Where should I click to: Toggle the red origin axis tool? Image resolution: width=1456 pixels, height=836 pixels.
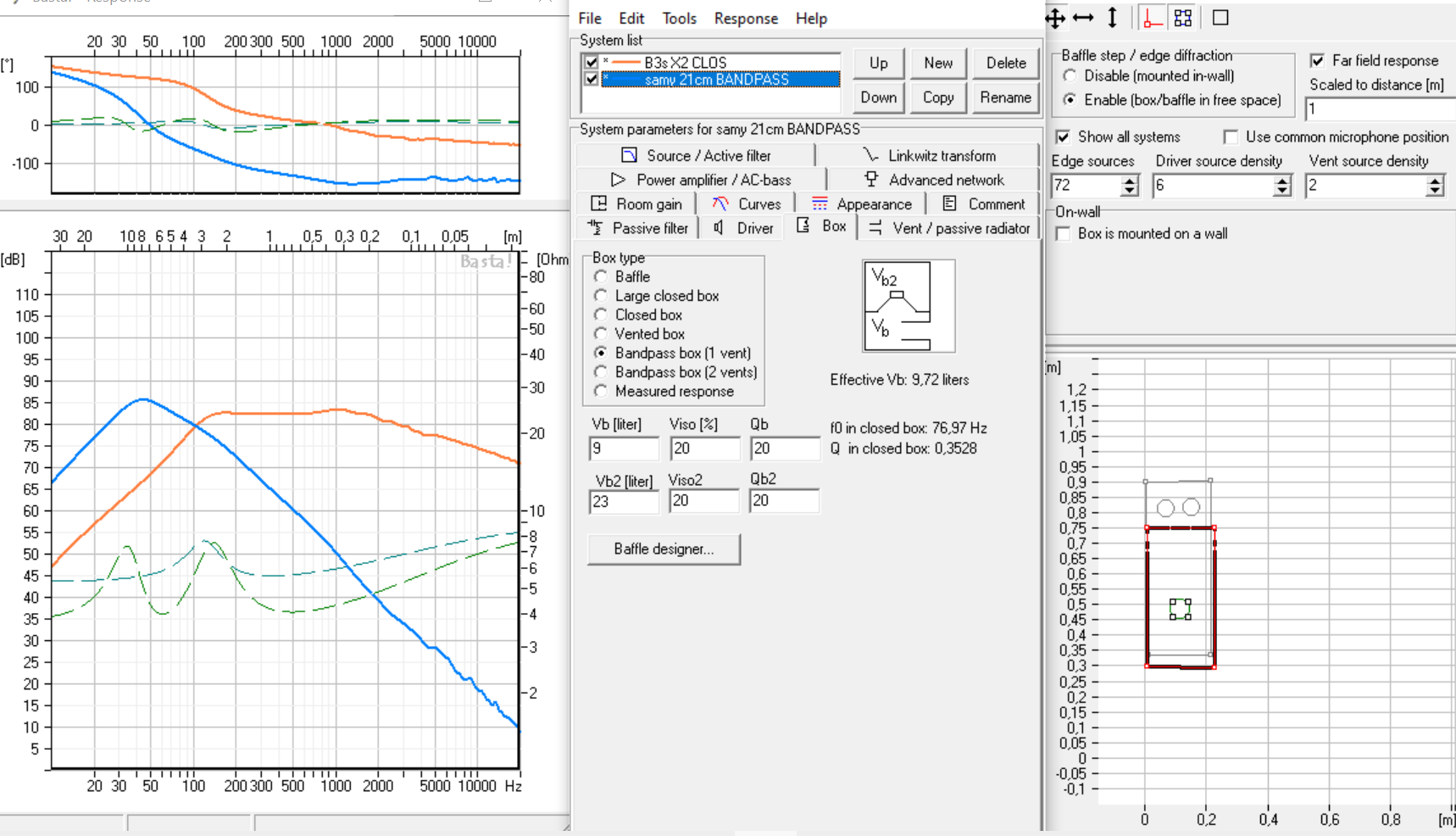[x=1152, y=18]
